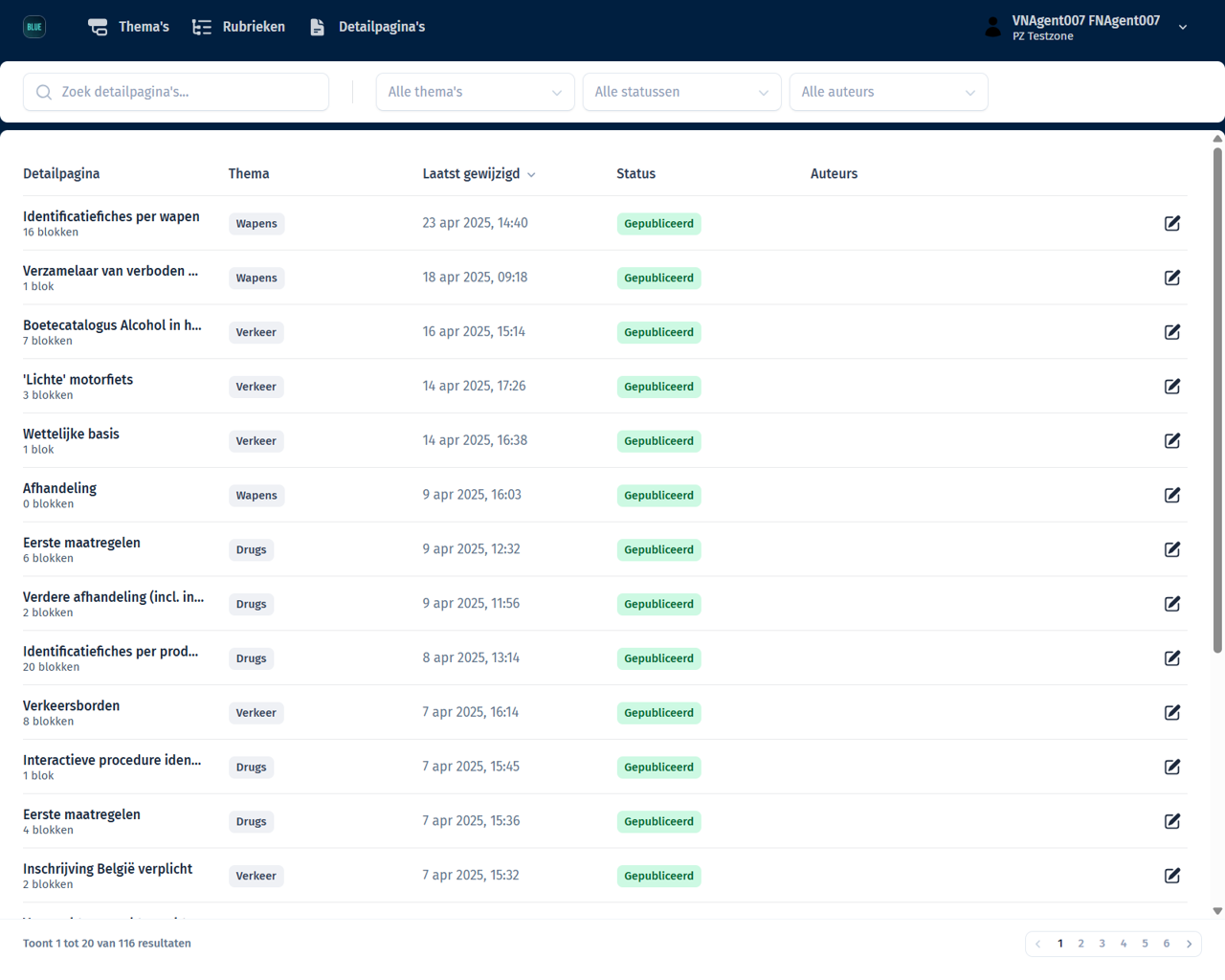Click the results count text
1225x980 pixels.
(x=107, y=944)
